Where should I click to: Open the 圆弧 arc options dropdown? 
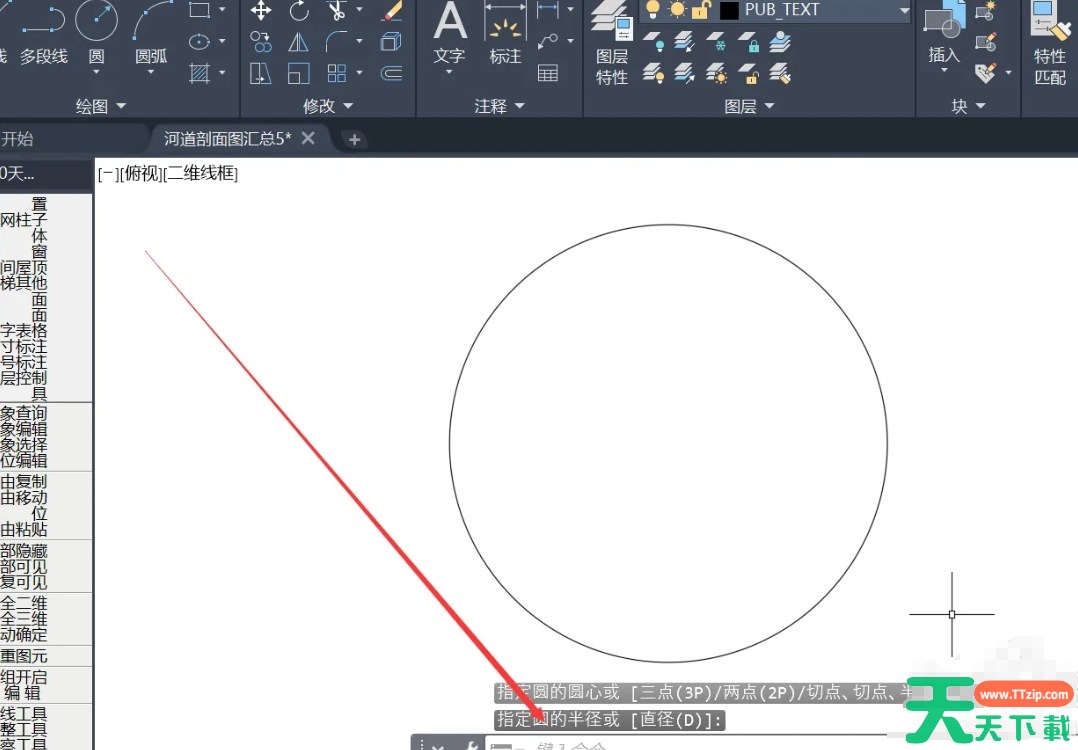pos(151,71)
